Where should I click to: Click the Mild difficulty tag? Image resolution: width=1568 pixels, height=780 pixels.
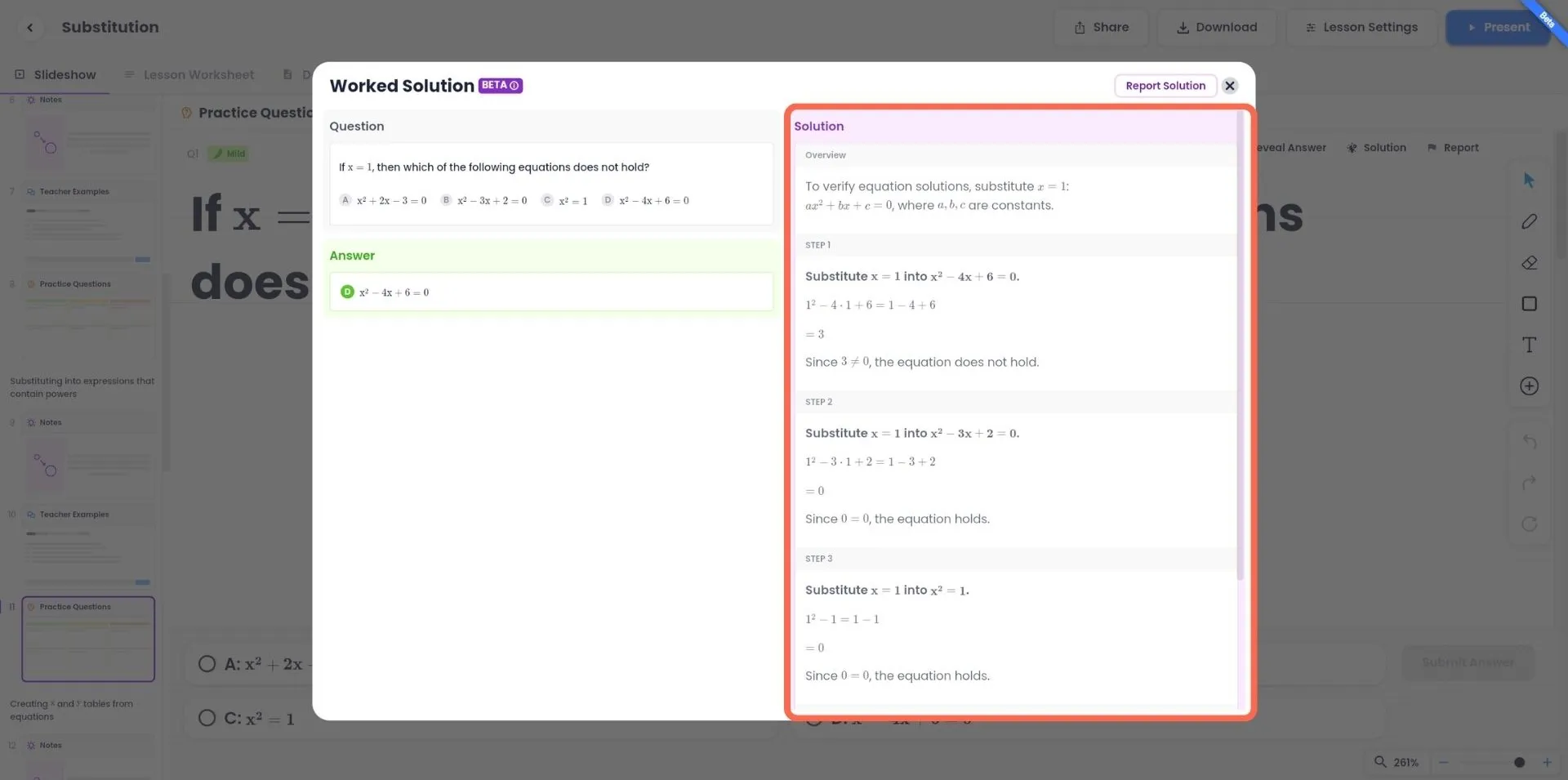[x=228, y=154]
